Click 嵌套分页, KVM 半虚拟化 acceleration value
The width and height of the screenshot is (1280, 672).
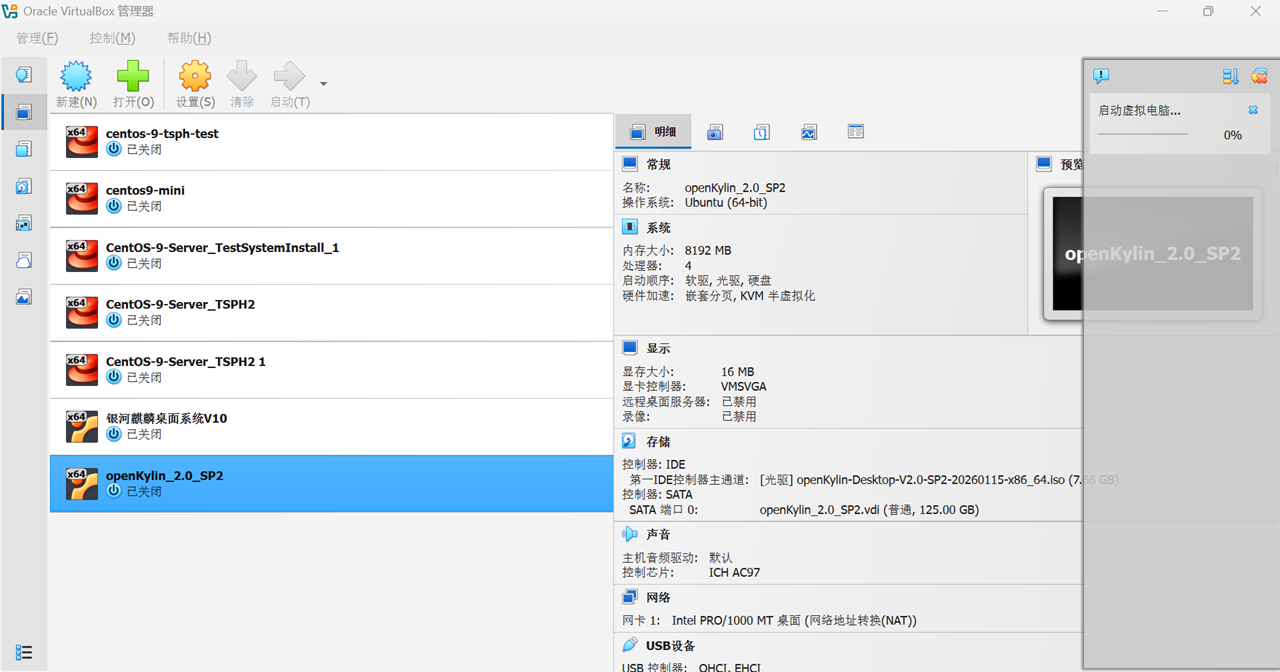coord(750,296)
